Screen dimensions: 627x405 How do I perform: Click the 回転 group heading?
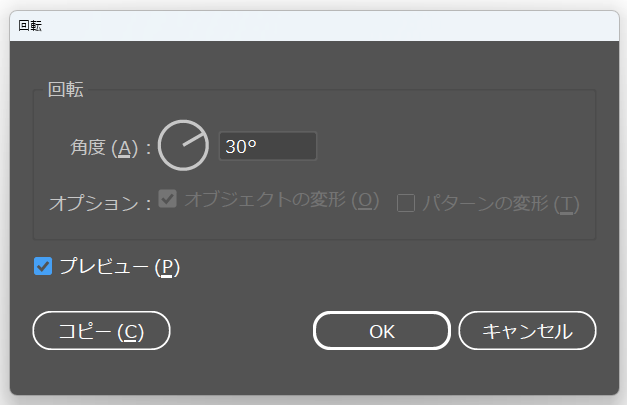click(66, 90)
